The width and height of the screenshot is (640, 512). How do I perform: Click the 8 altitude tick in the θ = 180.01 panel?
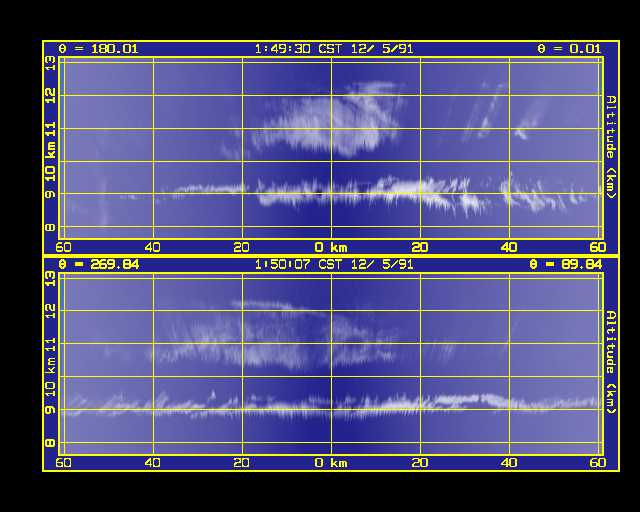pyautogui.click(x=50, y=227)
